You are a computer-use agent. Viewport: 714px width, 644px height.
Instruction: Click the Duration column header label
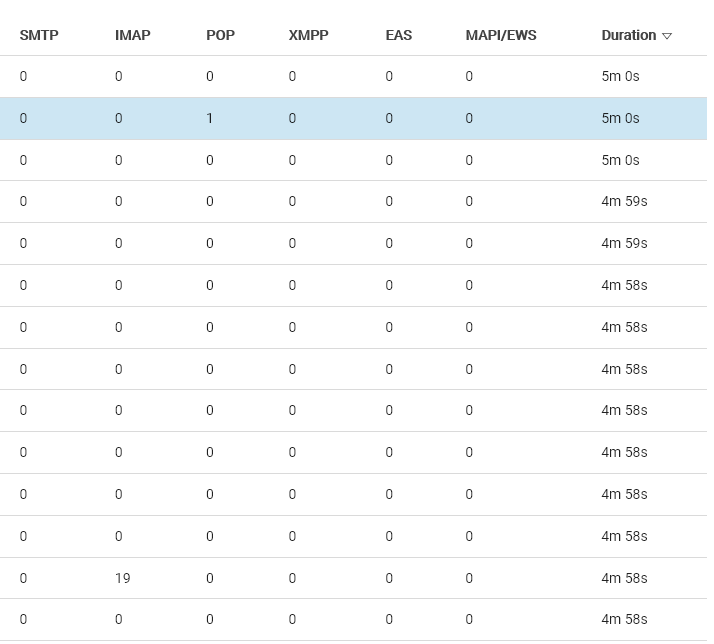click(x=628, y=35)
